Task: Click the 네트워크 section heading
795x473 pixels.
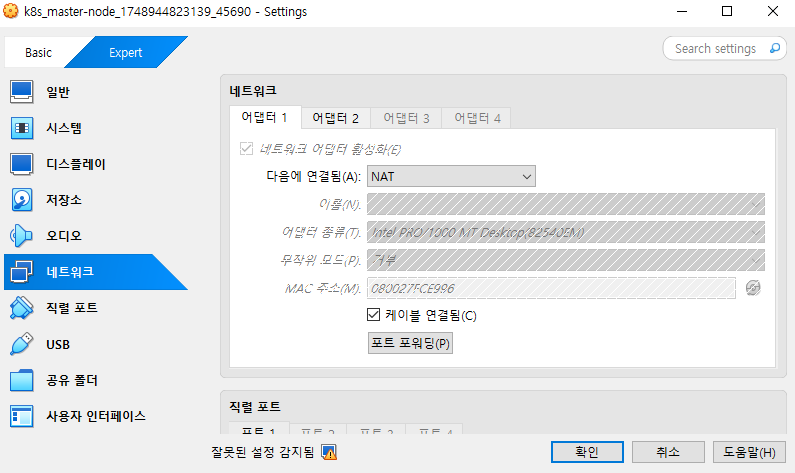Action: coord(253,91)
